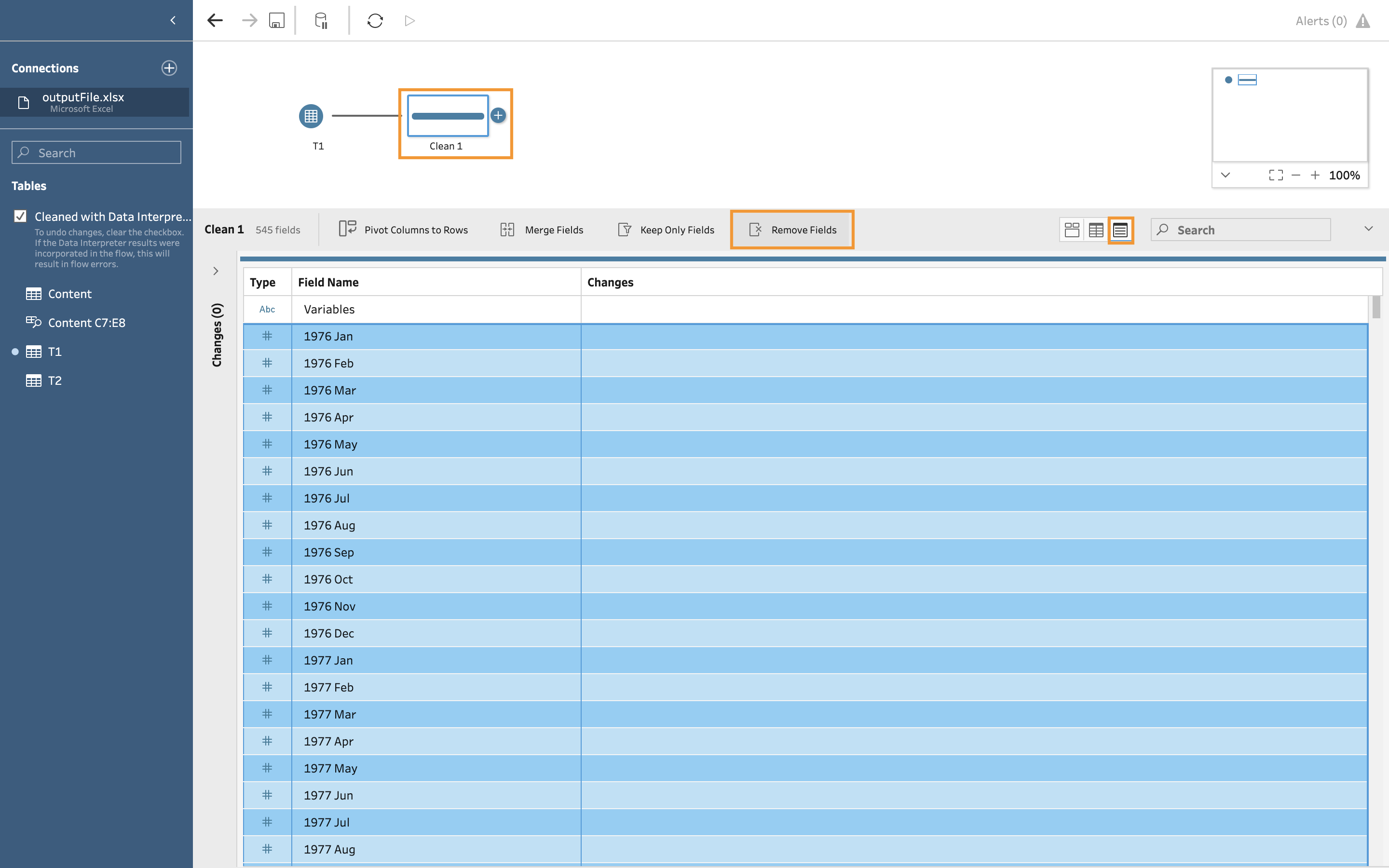This screenshot has width=1389, height=868.
Task: Expand the Changes pane chevron
Action: [x=216, y=271]
